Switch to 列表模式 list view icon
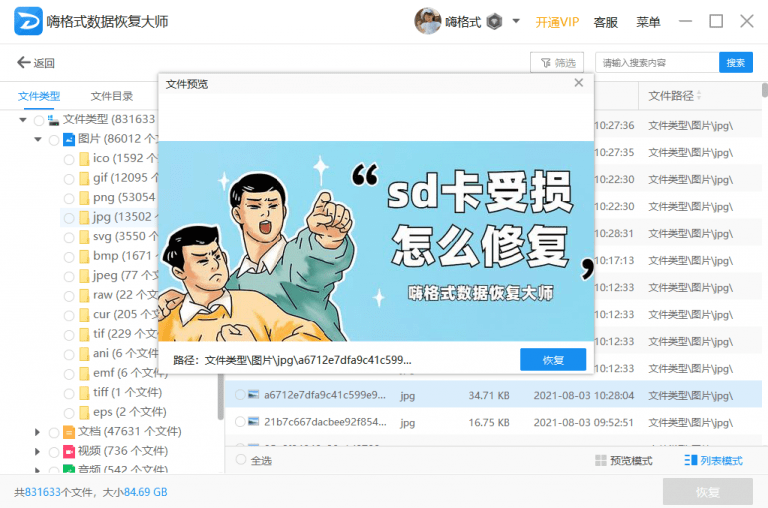This screenshot has height=508, width=768. pos(691,460)
